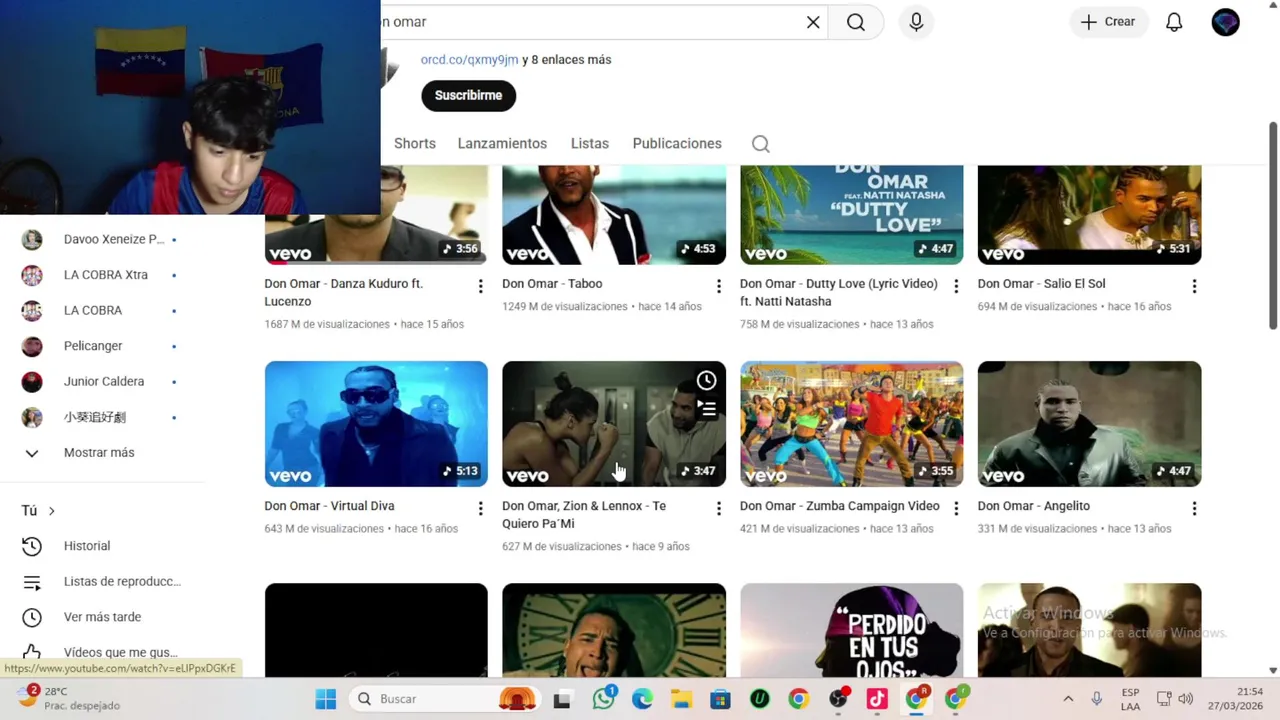
Task: Open options menu for Dutty Love video
Action: pyautogui.click(x=956, y=287)
